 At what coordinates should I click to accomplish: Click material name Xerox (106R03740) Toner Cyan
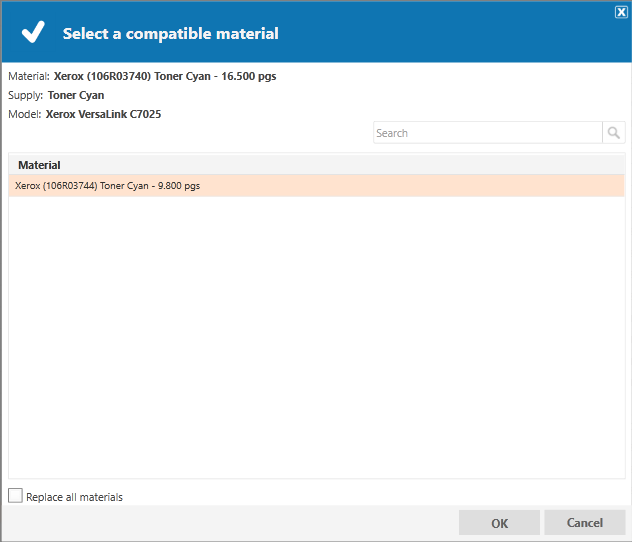(165, 76)
